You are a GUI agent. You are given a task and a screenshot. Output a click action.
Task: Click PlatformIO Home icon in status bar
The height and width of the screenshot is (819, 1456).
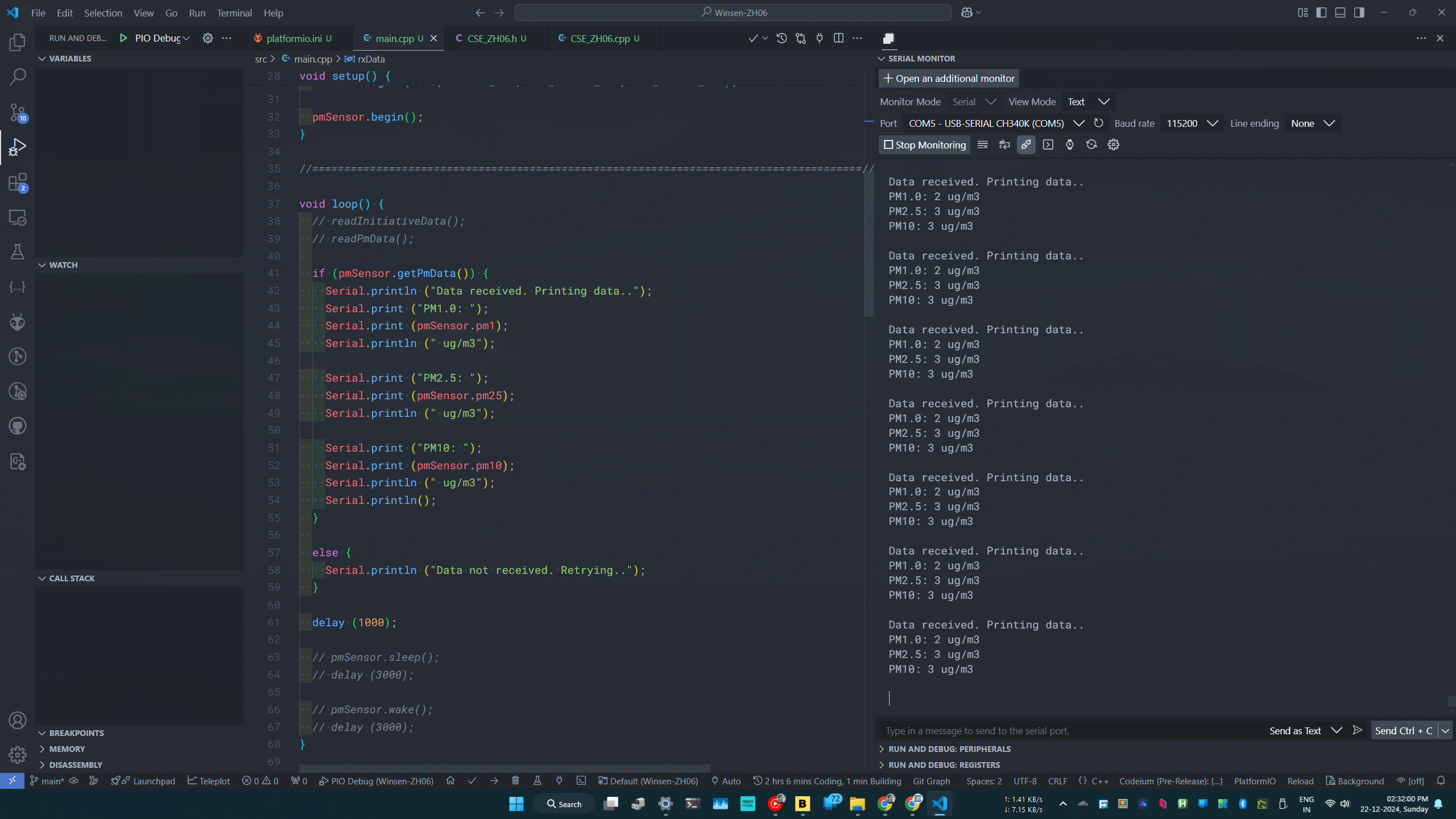pos(450,781)
